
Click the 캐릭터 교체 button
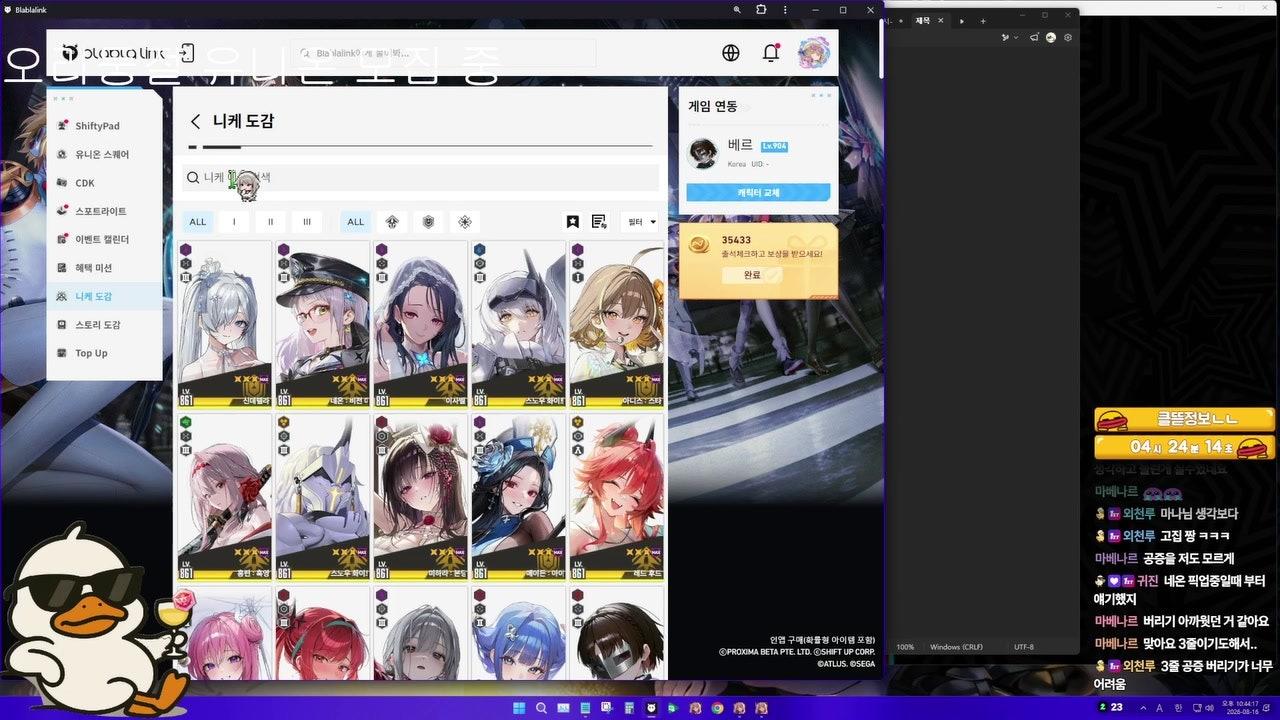point(758,193)
